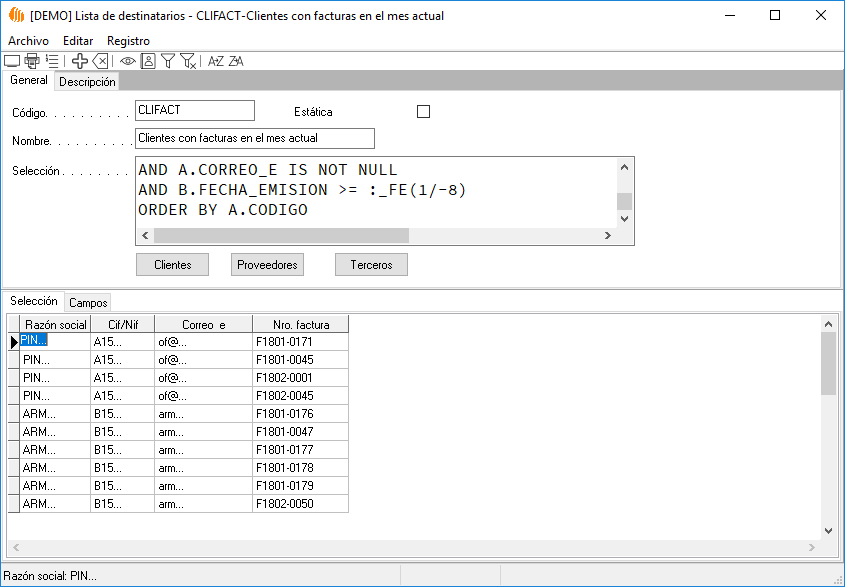Sort ascending with the A-Z icon
Screen dimensions: 845x587
215,61
